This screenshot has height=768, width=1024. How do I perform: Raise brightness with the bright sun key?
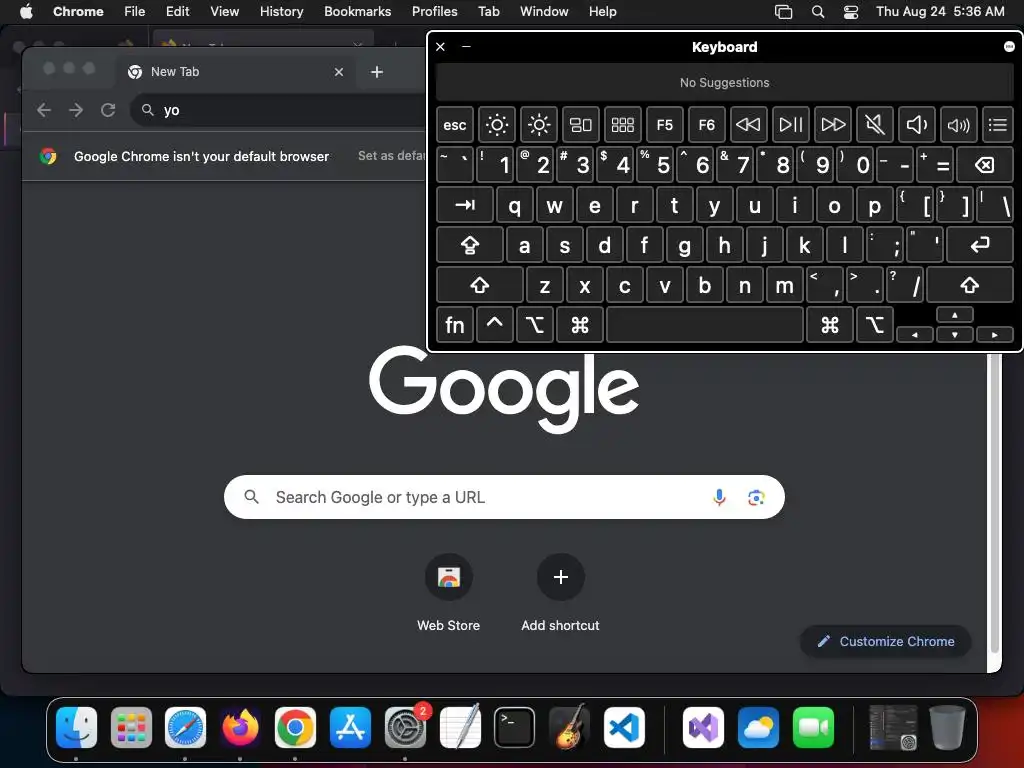(539, 125)
